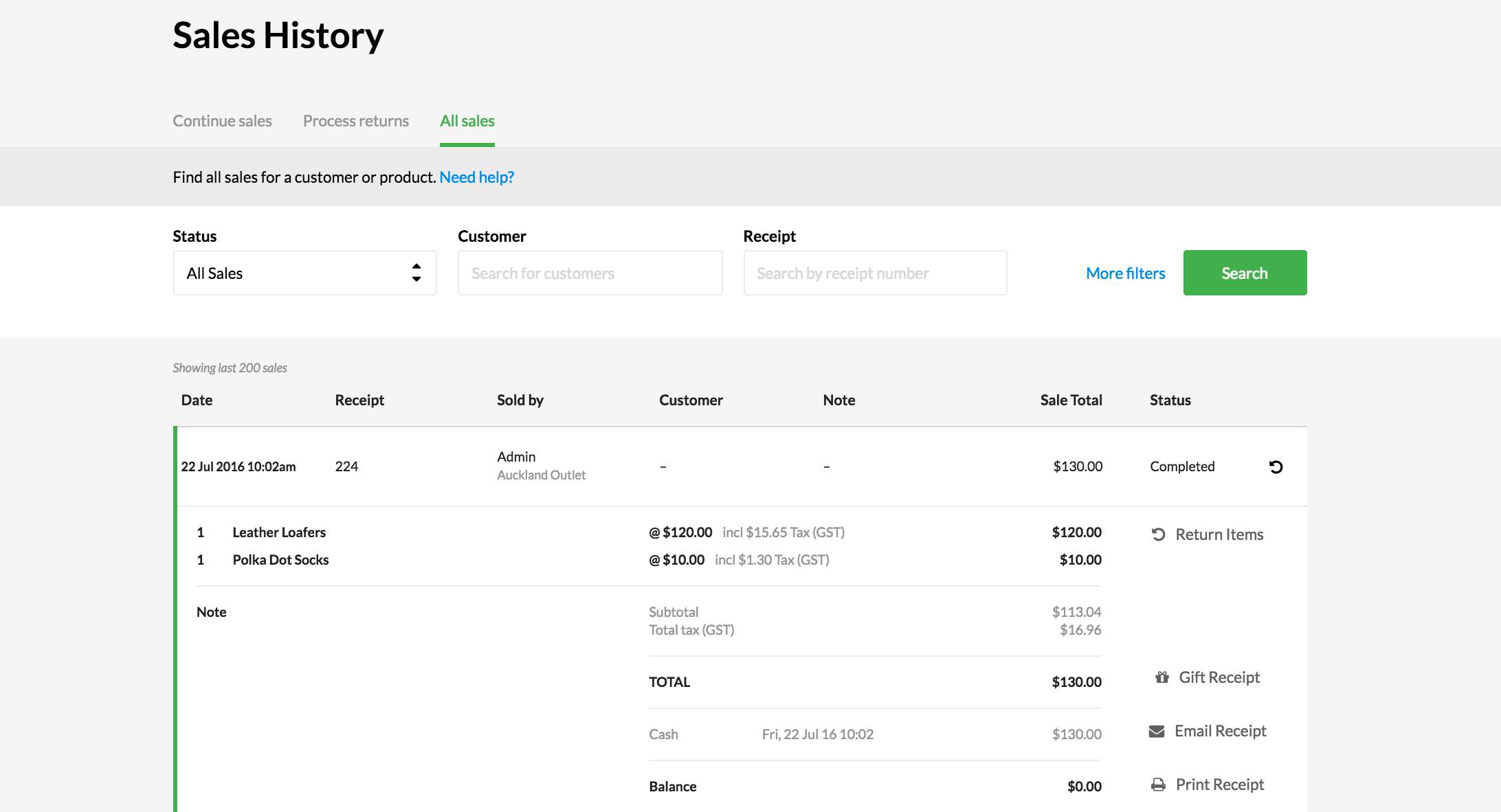The height and width of the screenshot is (812, 1501).
Task: Open the Process returns tab
Action: point(355,121)
